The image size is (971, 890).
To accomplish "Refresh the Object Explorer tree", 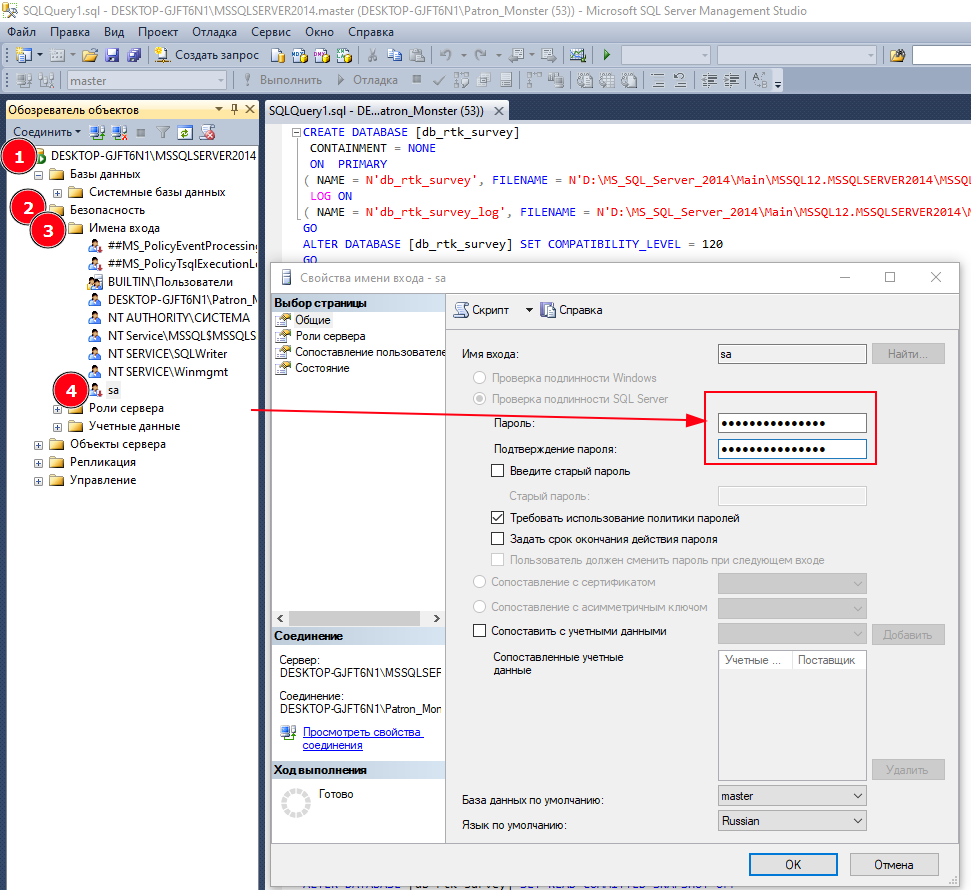I will (x=185, y=132).
